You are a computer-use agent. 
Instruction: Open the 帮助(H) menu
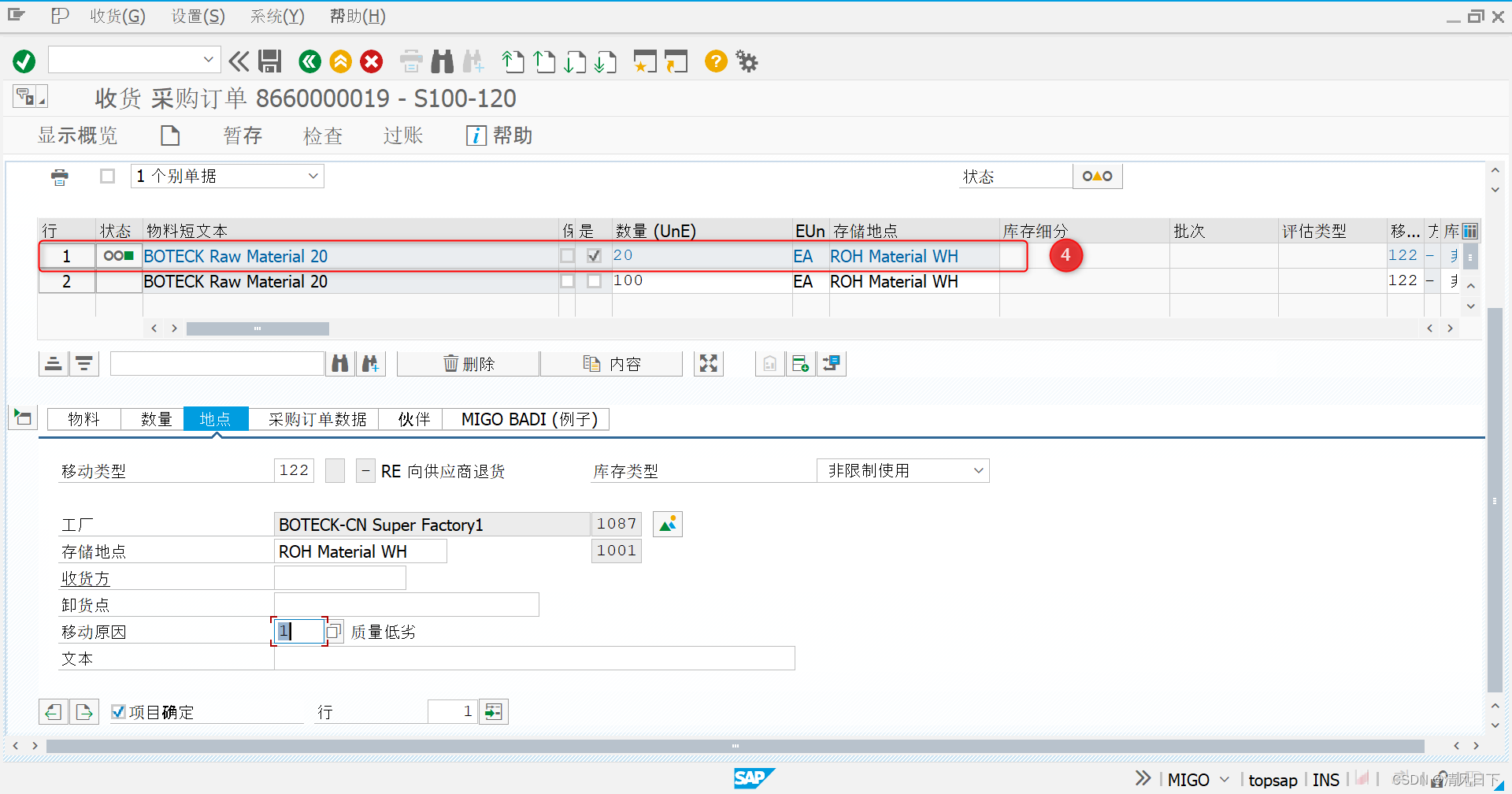(358, 16)
